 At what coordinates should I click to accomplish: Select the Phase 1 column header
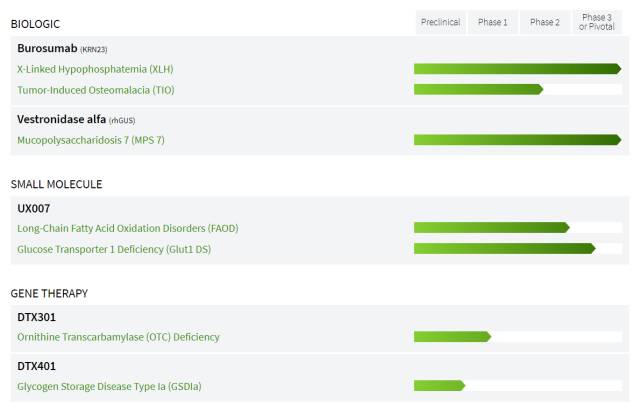click(x=493, y=22)
